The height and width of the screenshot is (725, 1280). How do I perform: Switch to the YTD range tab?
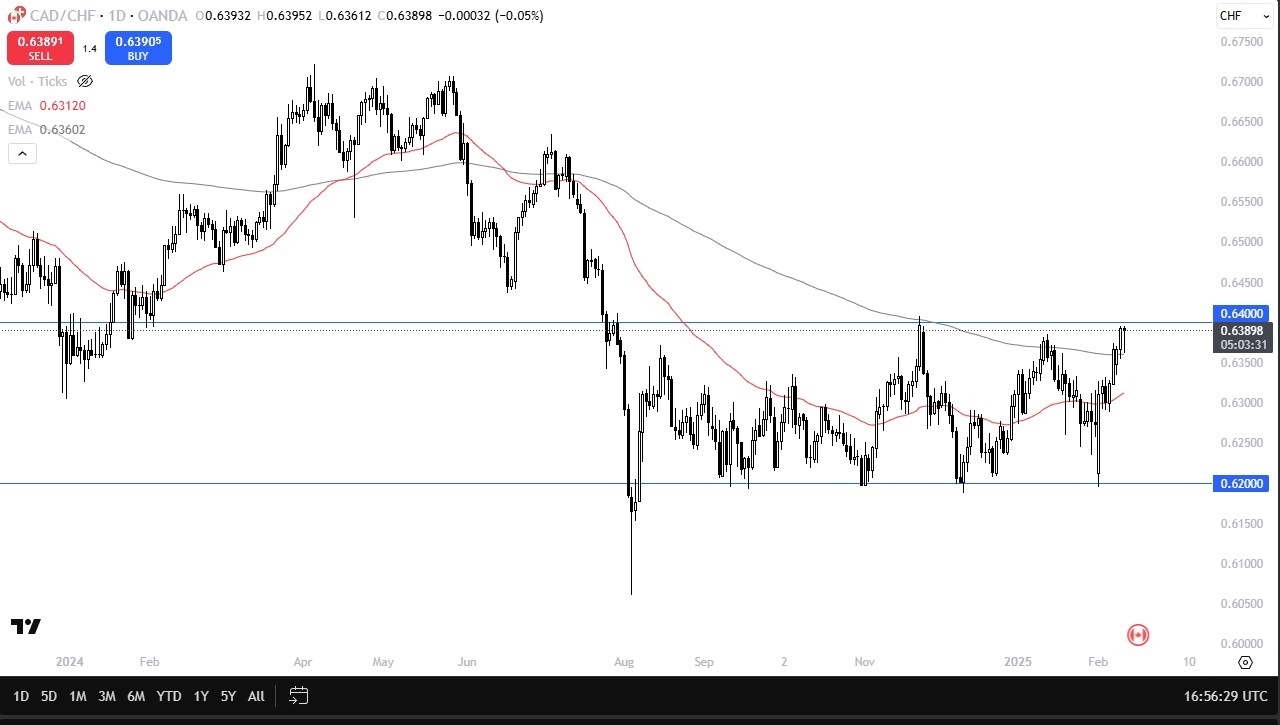click(x=168, y=696)
